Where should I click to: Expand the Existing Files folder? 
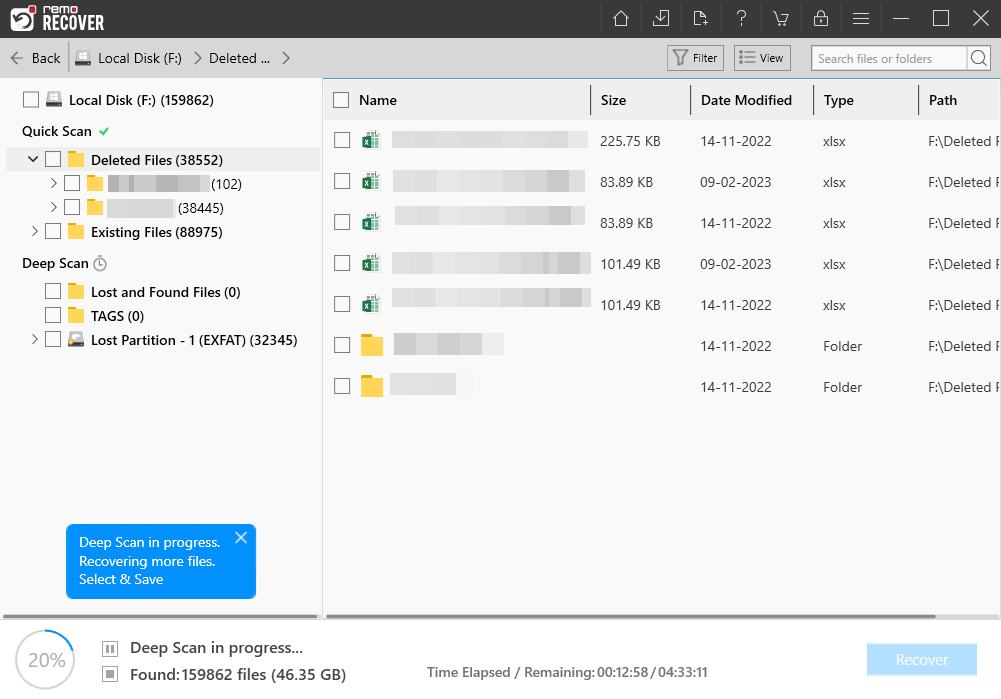pos(35,232)
